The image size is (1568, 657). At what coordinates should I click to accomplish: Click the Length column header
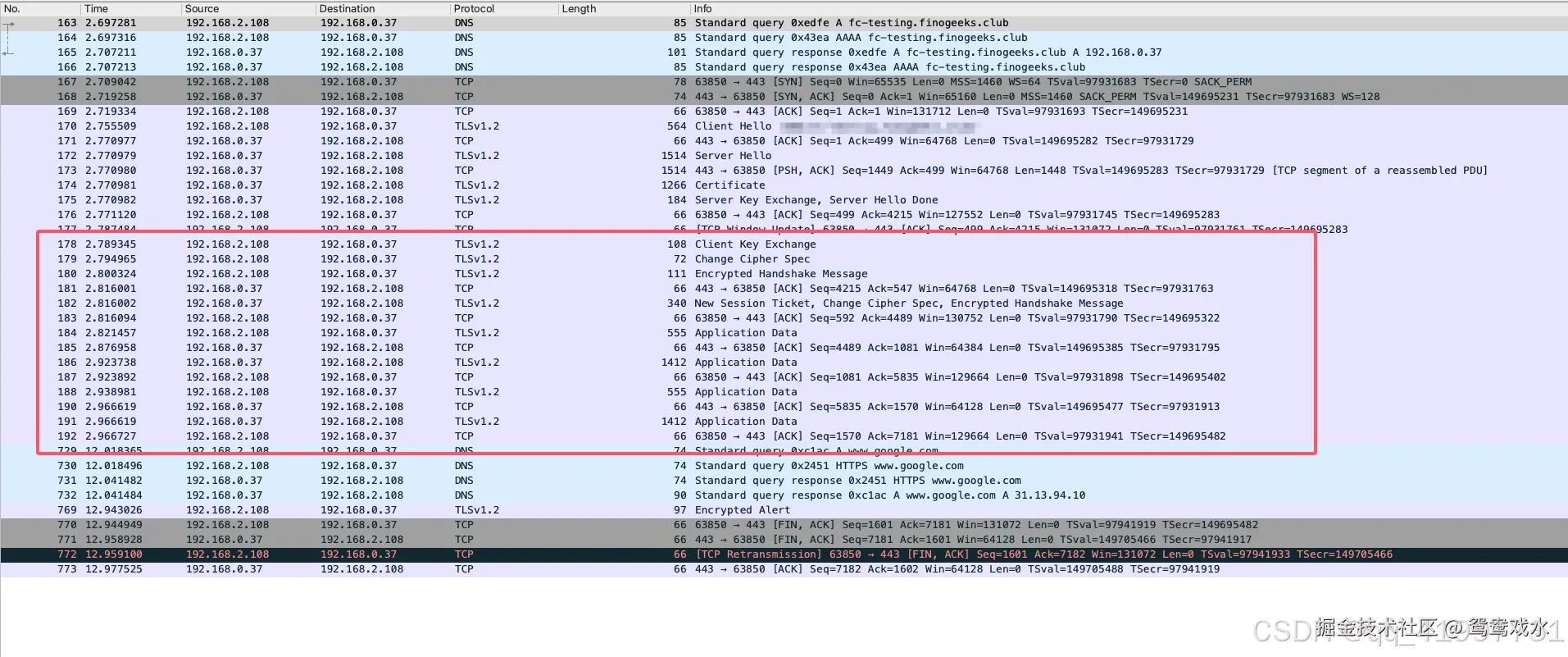625,8
